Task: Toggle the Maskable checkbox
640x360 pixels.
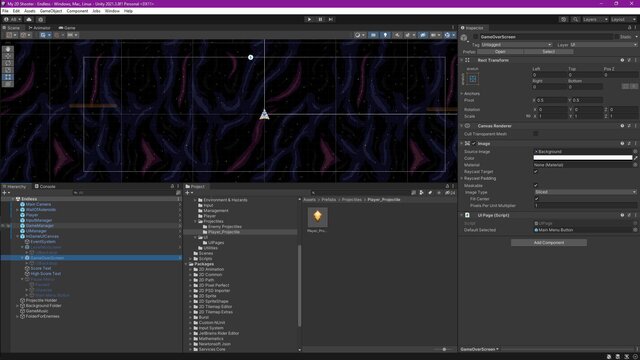Action: point(536,185)
